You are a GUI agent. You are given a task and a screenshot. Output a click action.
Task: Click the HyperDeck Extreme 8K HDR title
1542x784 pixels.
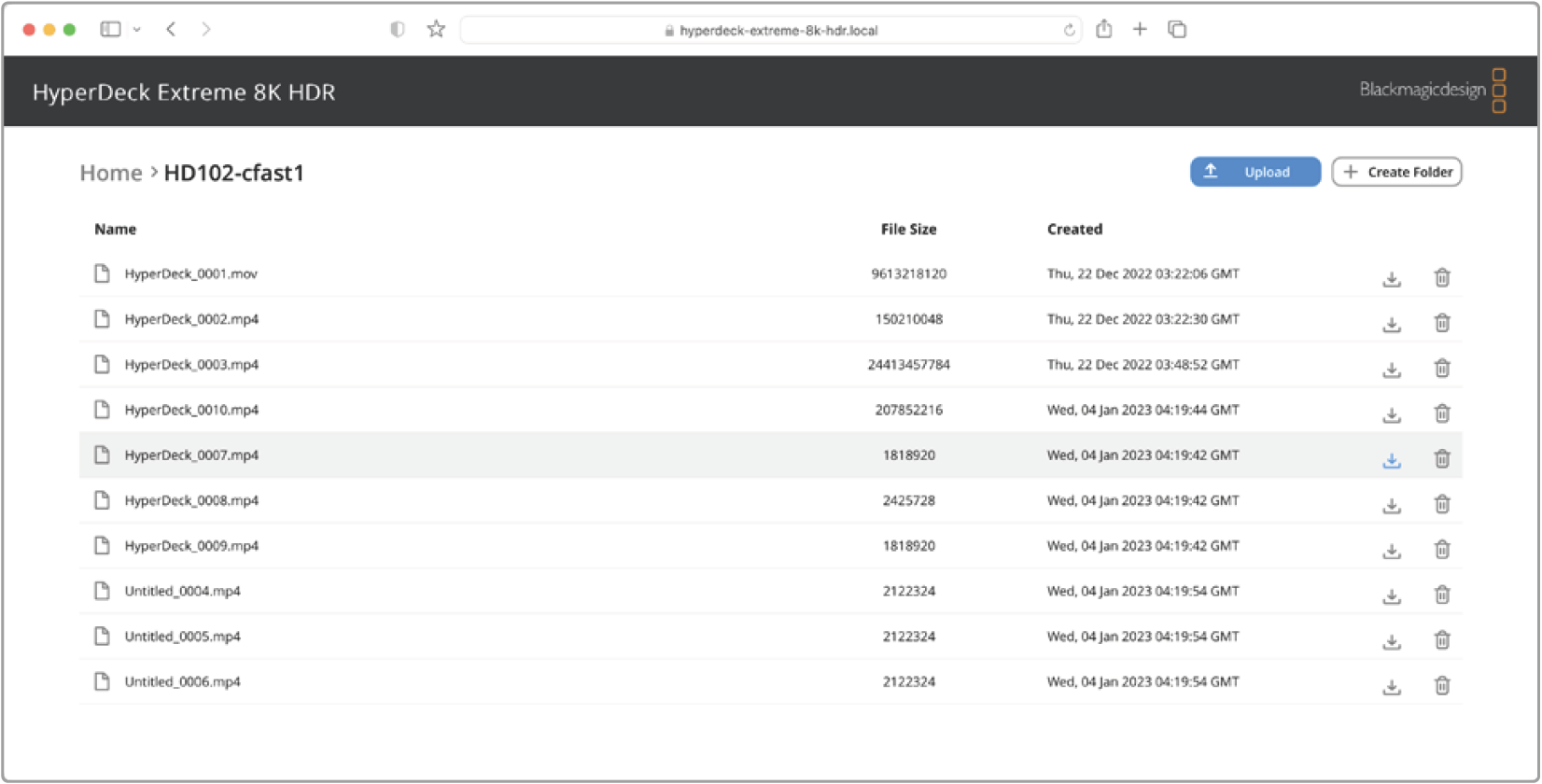click(184, 92)
